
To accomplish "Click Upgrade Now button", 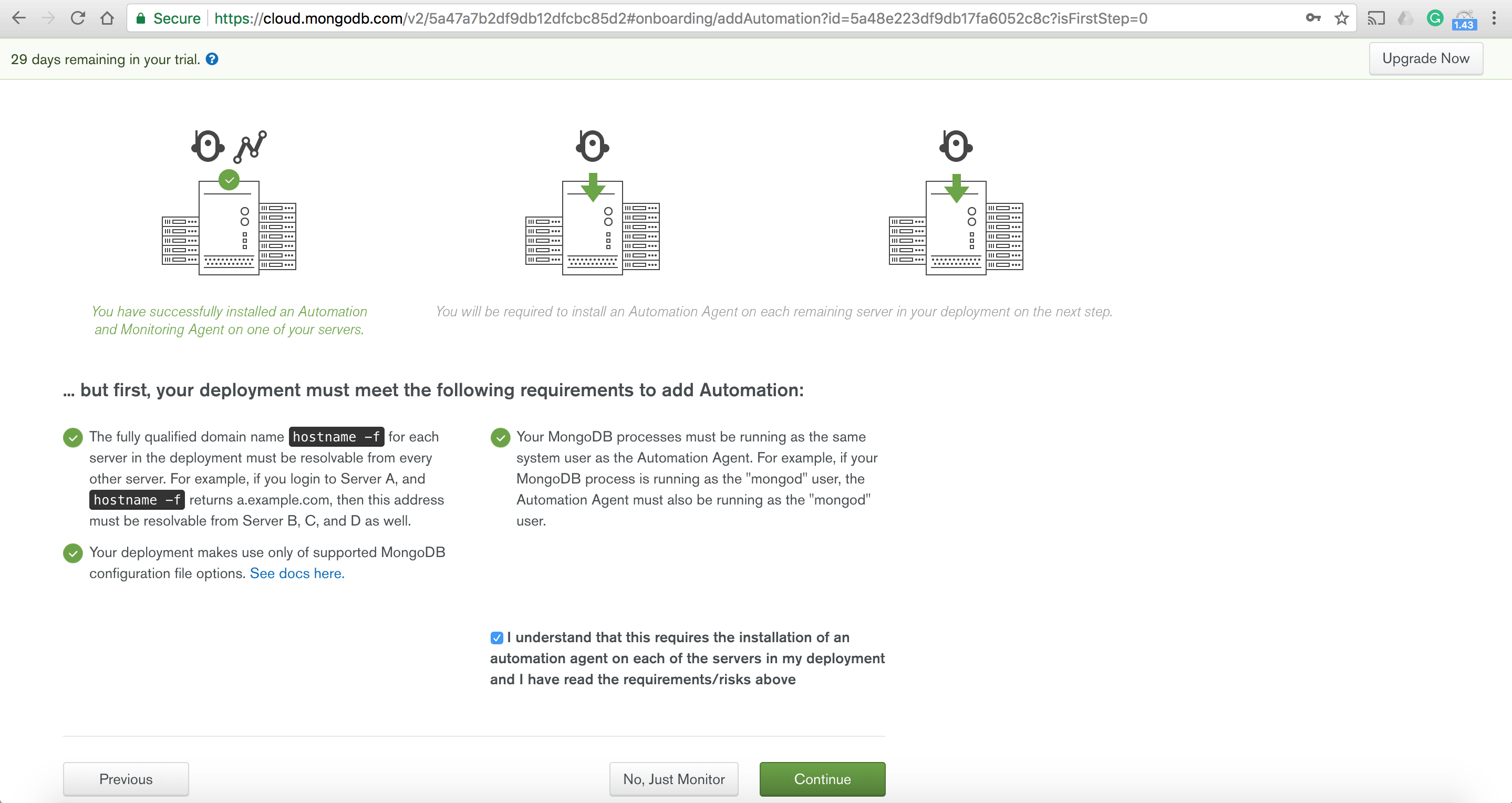I will tap(1425, 58).
